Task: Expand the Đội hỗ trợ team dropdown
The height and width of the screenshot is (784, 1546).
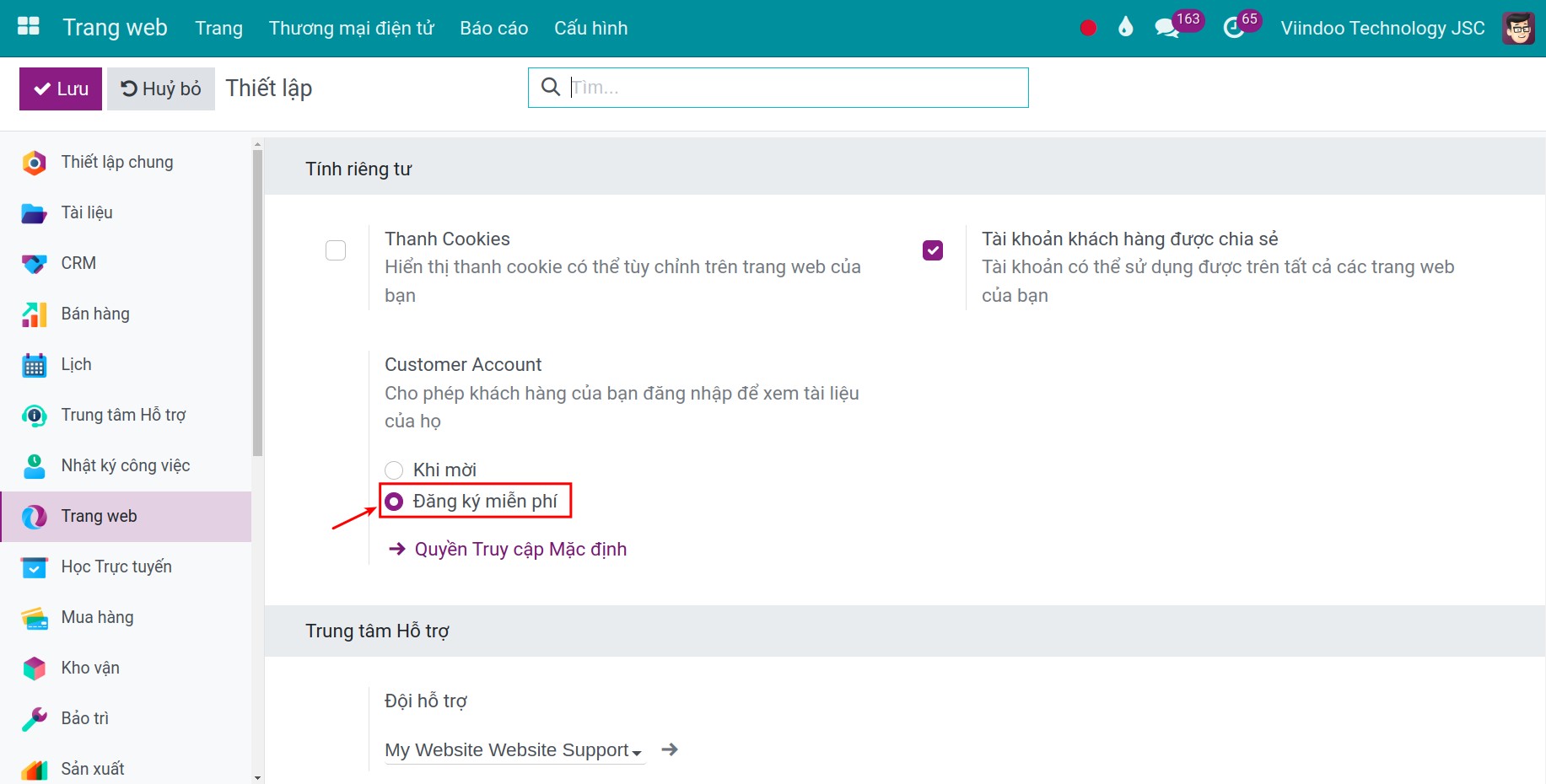Action: tap(514, 749)
